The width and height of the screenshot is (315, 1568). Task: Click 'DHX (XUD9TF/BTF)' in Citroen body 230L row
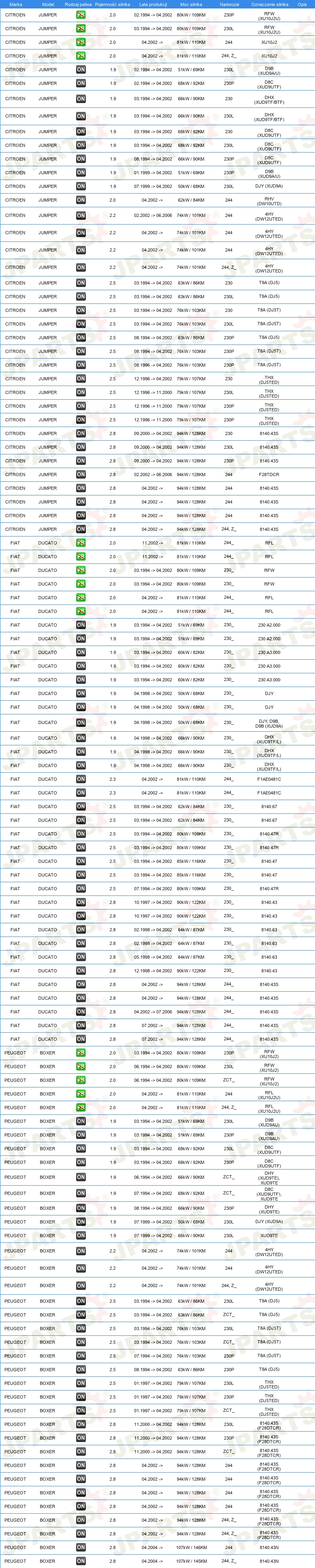(x=269, y=117)
